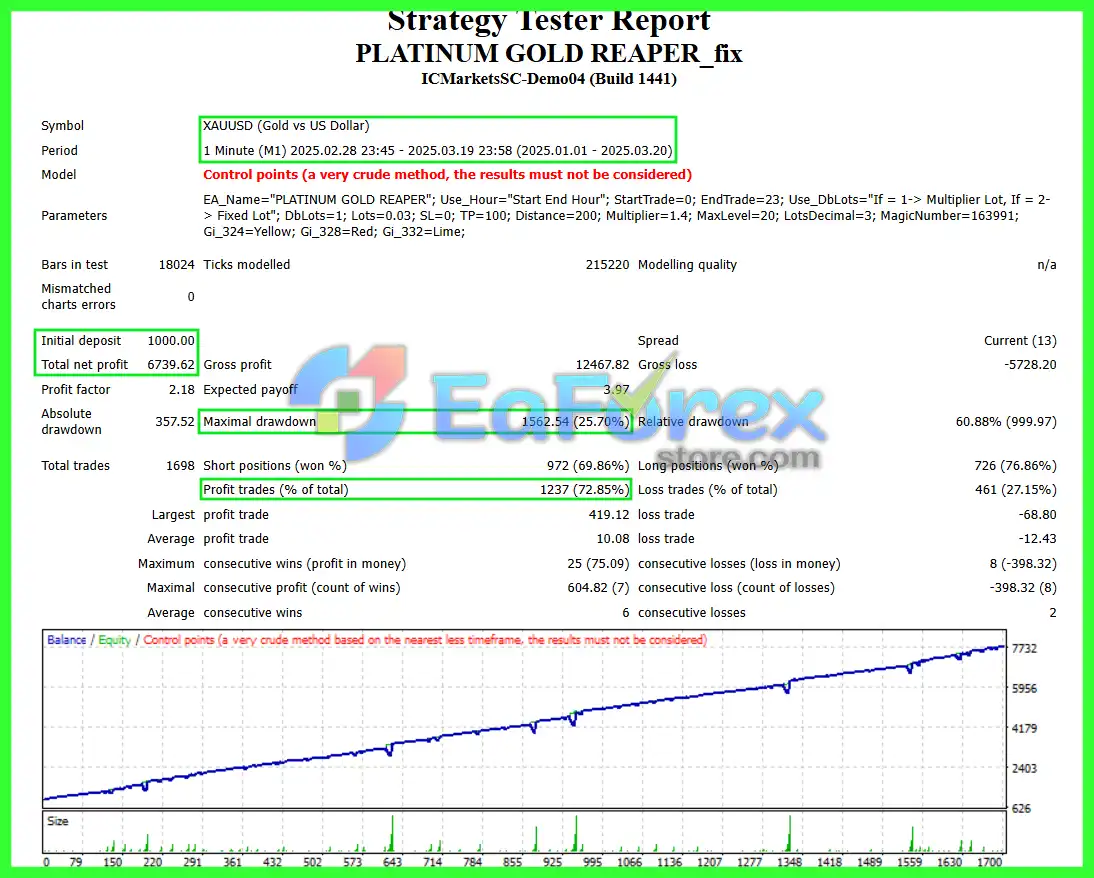Image resolution: width=1094 pixels, height=878 pixels.
Task: Select the parameters text starting with "EA_Name="
Action: pos(627,216)
